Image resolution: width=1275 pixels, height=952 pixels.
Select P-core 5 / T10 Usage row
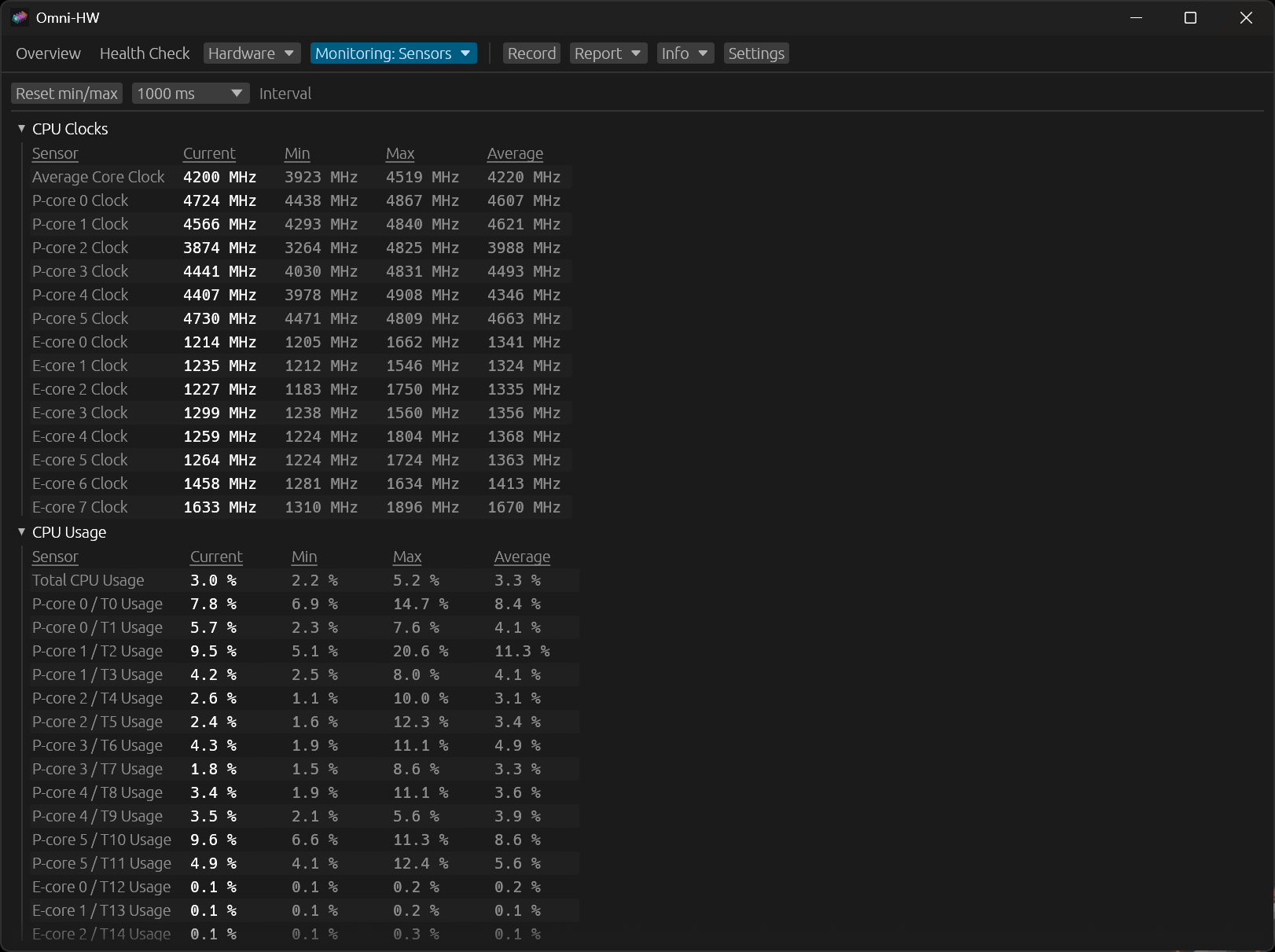click(x=304, y=840)
